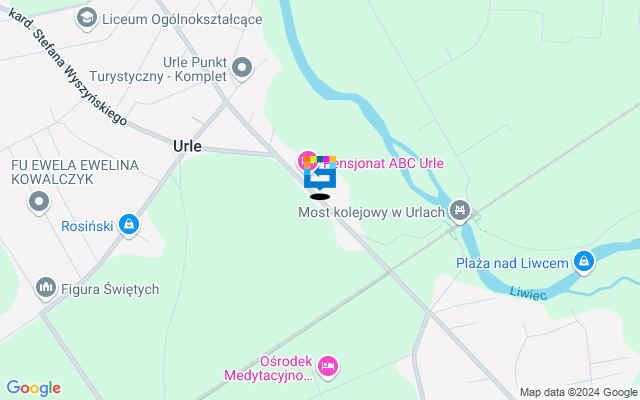Click the Pensjonat ABC Urle text label
This screenshot has width=640, height=400.
tap(383, 163)
